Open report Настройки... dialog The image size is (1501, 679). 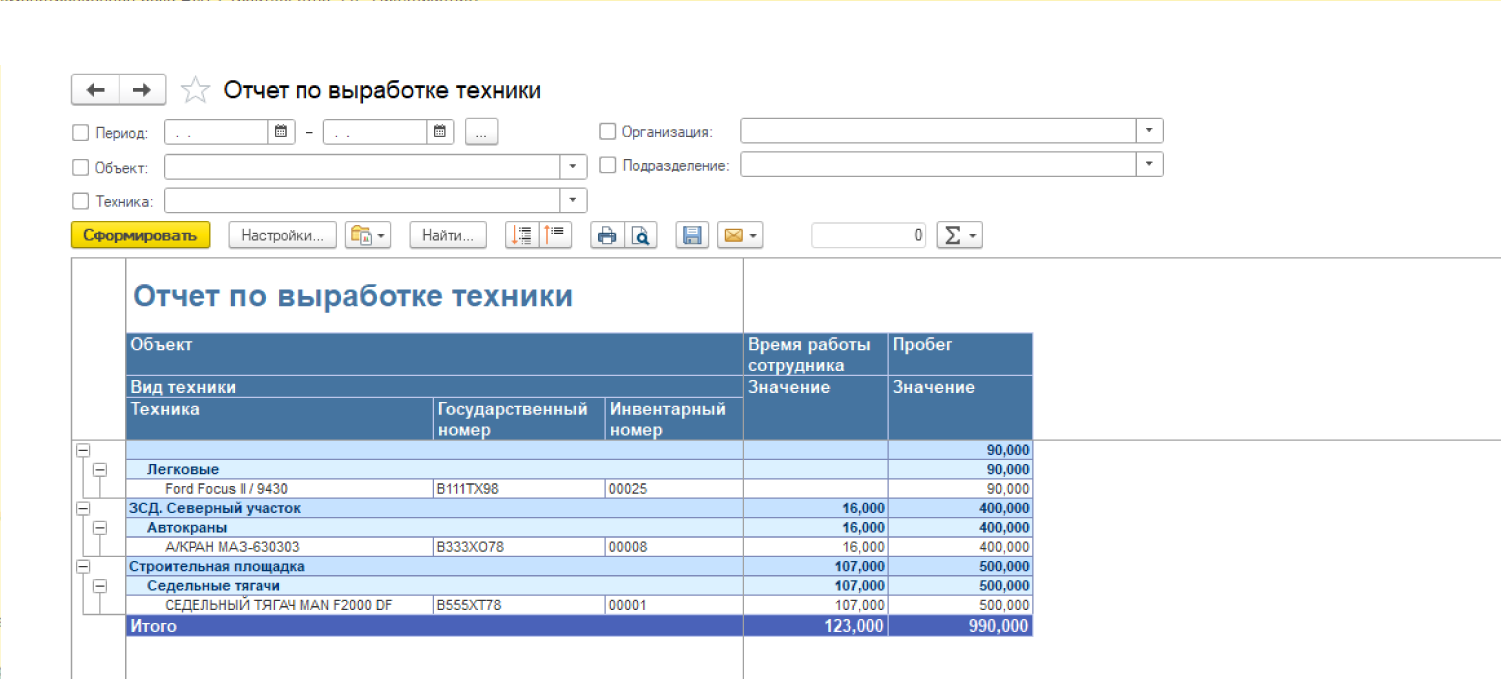[282, 235]
